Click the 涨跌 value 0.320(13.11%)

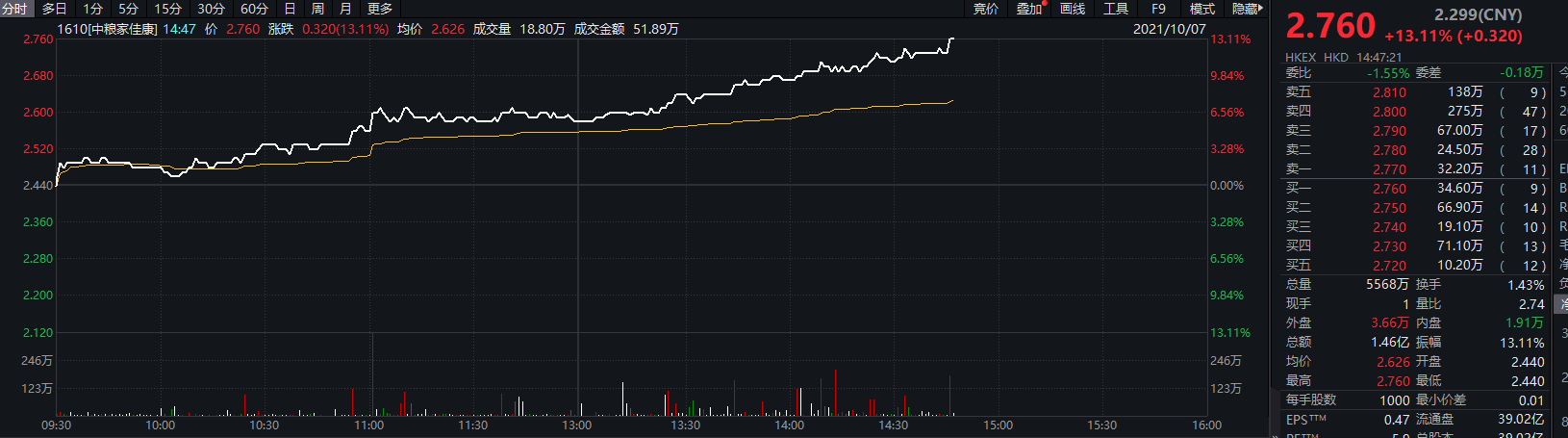(x=345, y=29)
